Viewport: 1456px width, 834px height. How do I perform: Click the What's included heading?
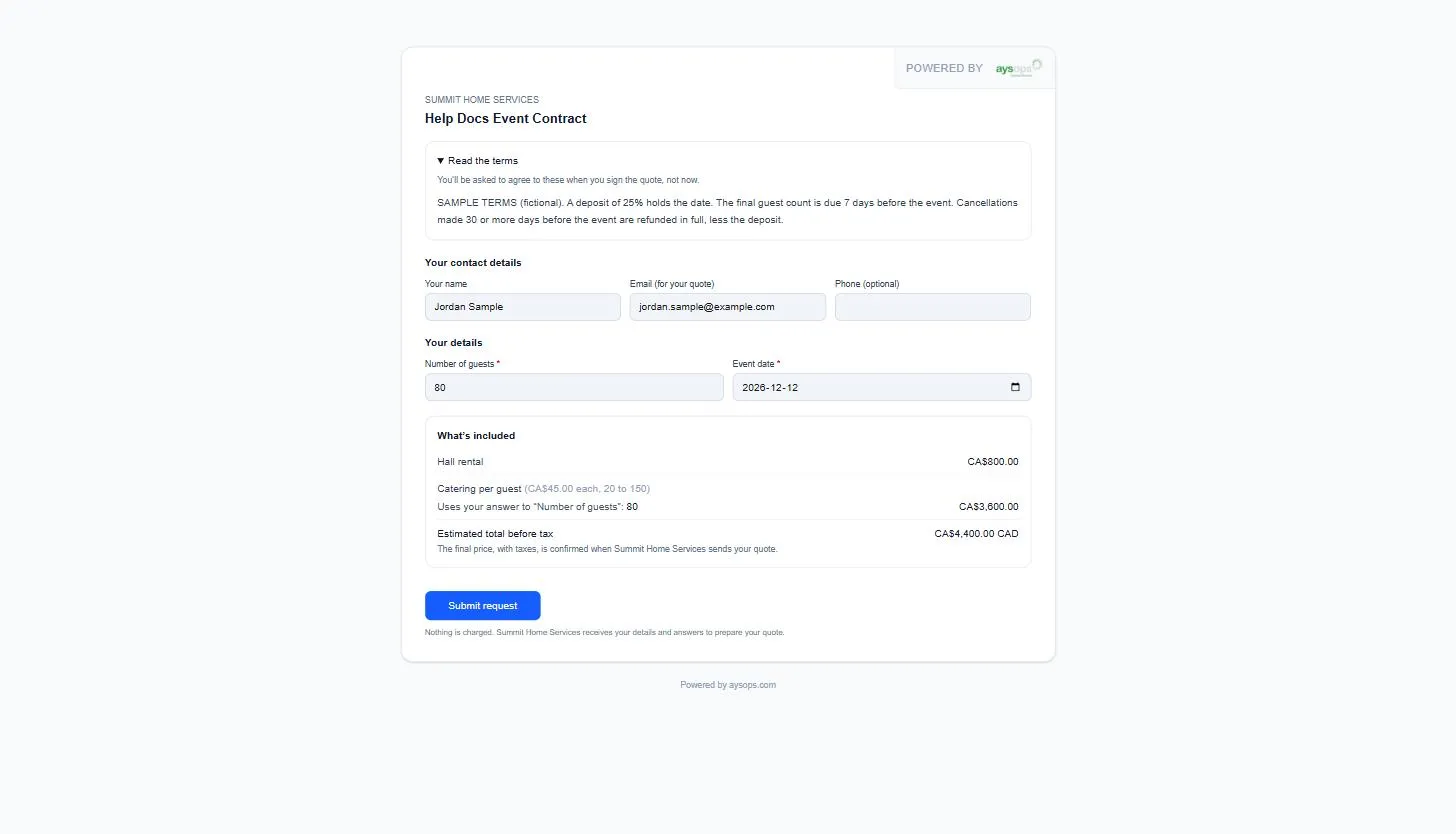(476, 436)
